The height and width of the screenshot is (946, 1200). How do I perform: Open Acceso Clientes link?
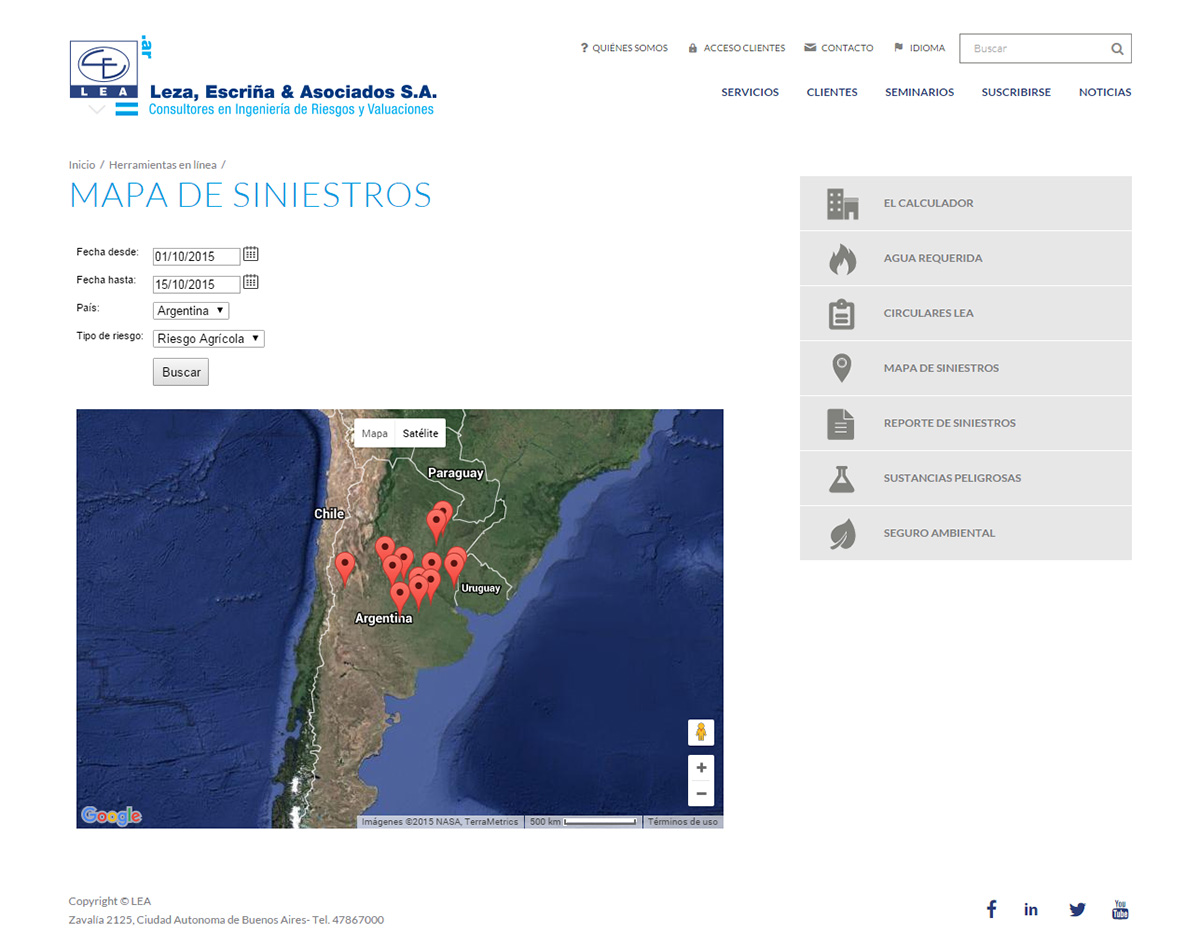click(x=737, y=48)
